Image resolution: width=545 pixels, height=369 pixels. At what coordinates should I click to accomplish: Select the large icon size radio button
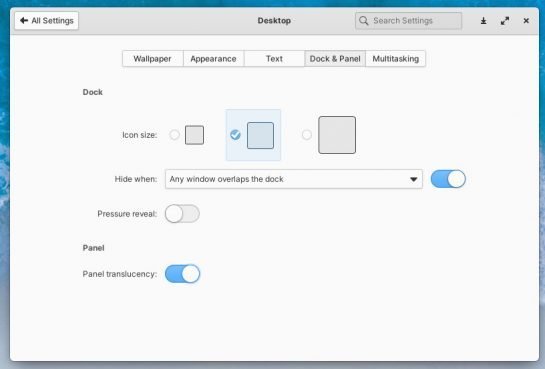307,134
